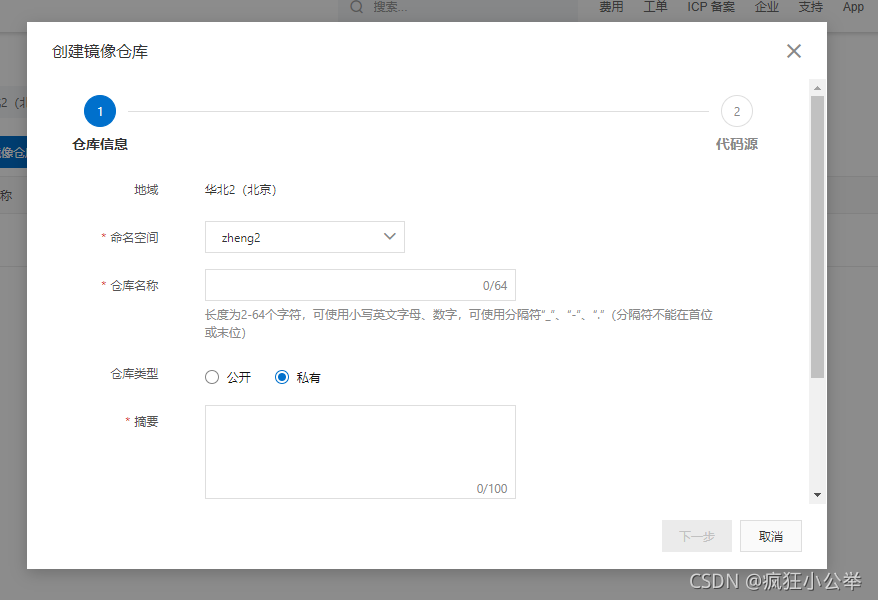Open the 企业 menu in the top bar
Screen dimensions: 878x600
click(767, 7)
